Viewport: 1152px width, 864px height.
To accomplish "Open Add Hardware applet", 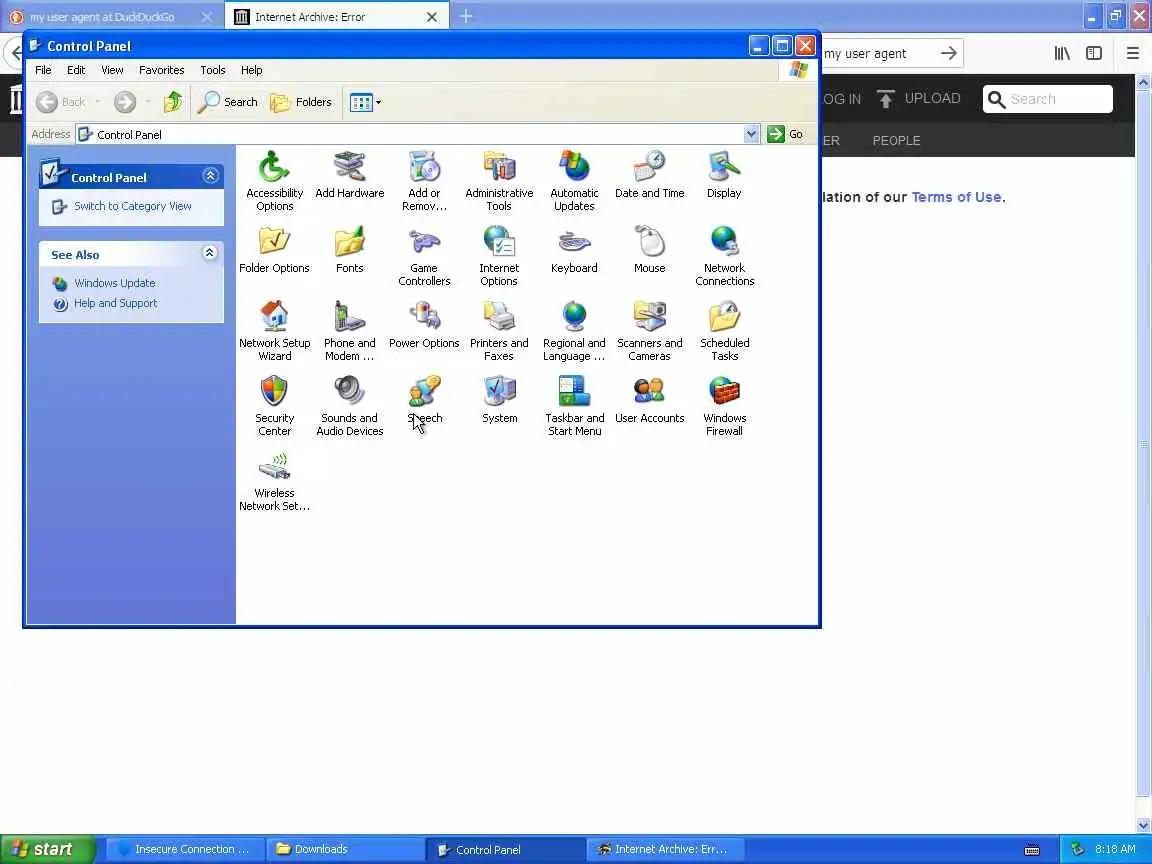I will [x=350, y=175].
